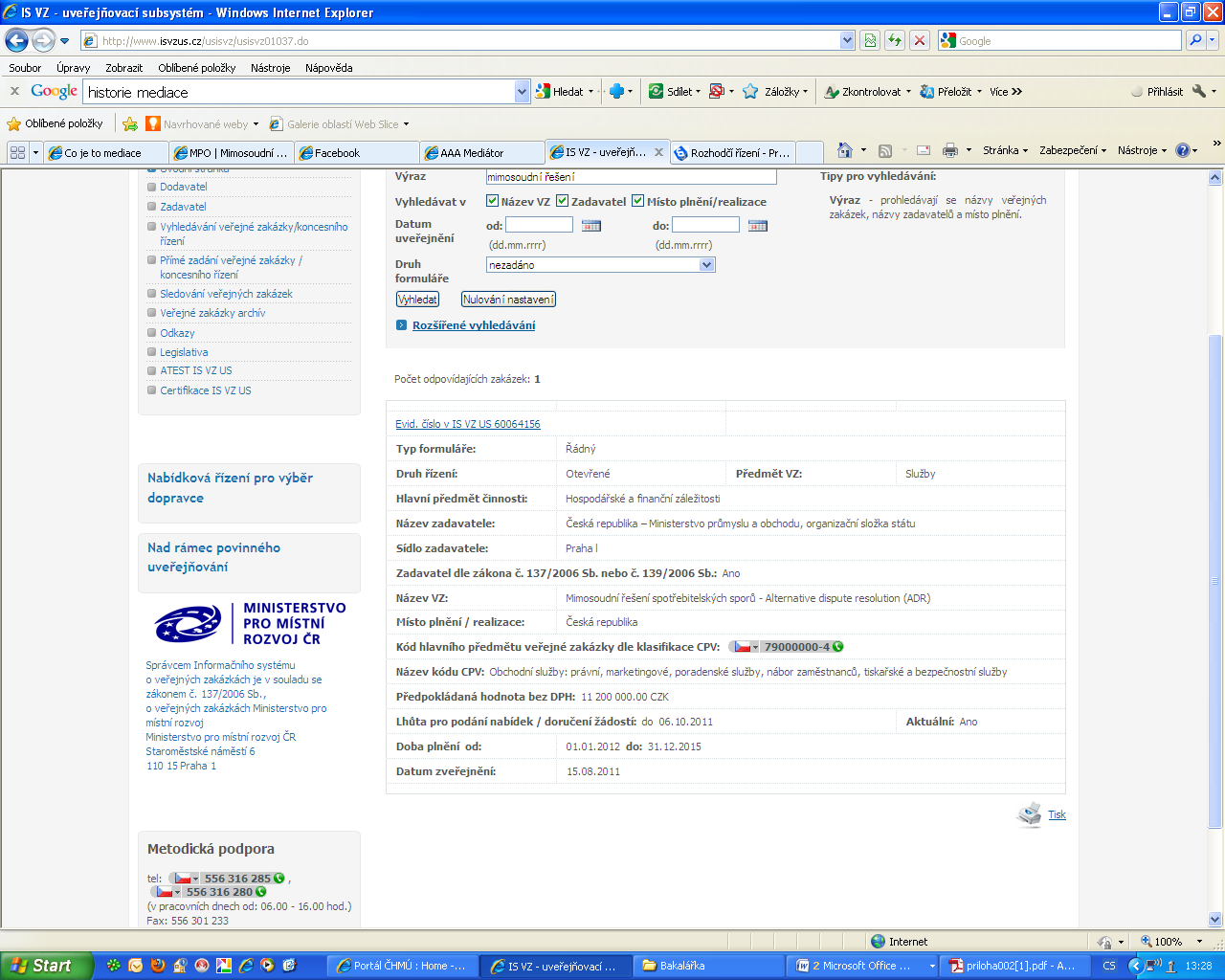Click the browser Forward arrow button
The height and width of the screenshot is (980, 1225).
(x=43, y=40)
